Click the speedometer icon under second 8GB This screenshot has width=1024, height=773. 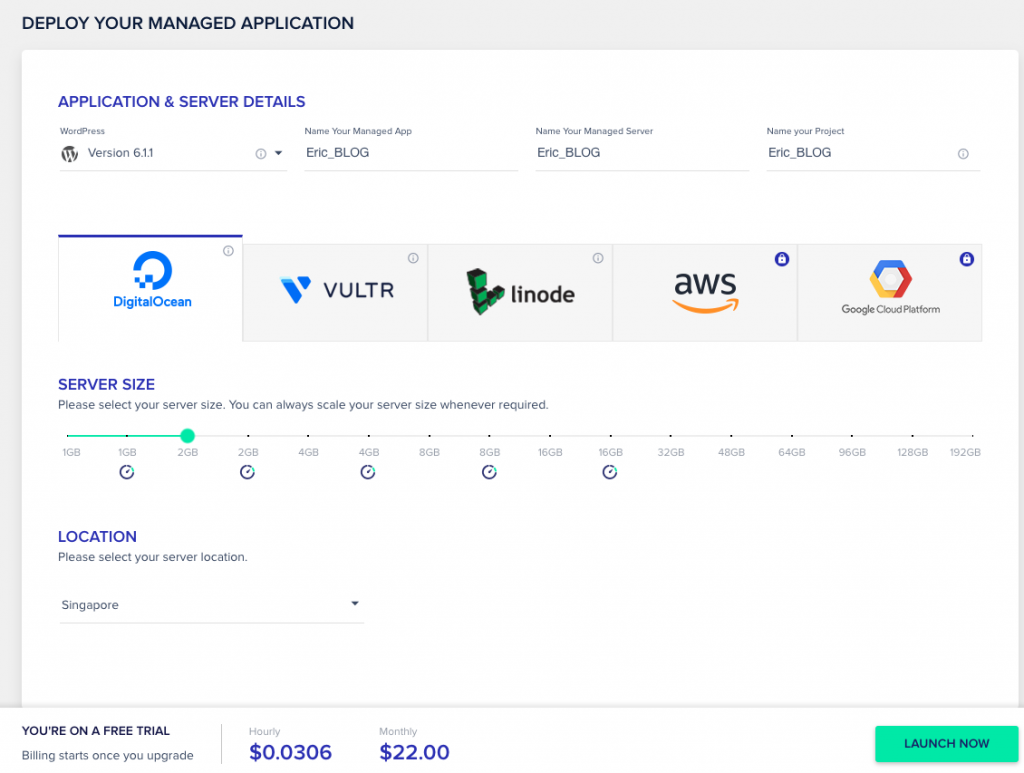click(x=489, y=472)
